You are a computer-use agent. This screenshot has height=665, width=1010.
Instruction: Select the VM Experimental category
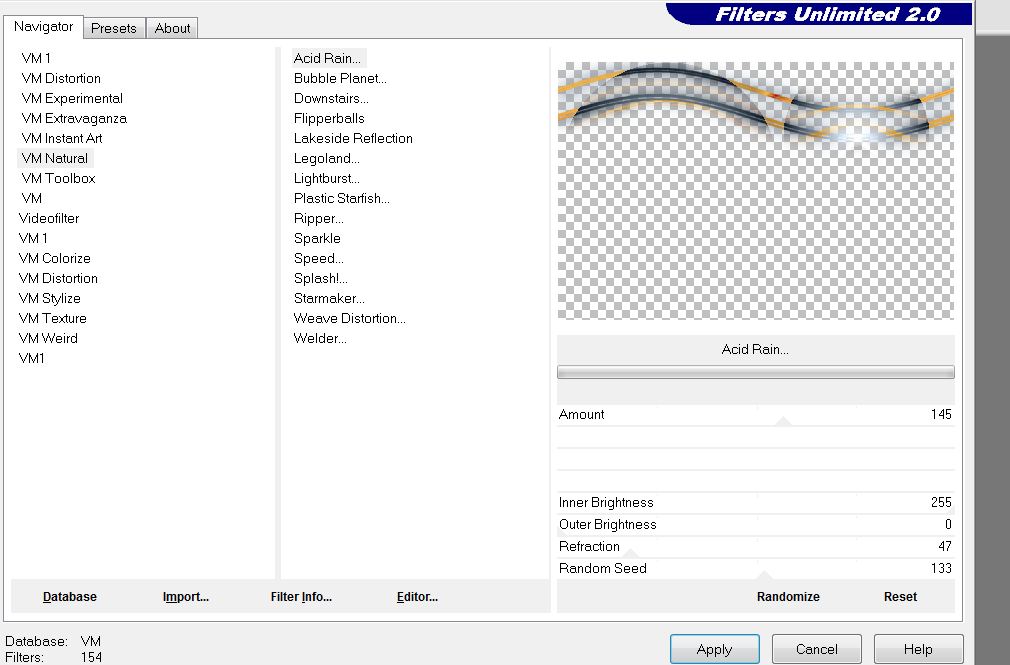point(71,98)
